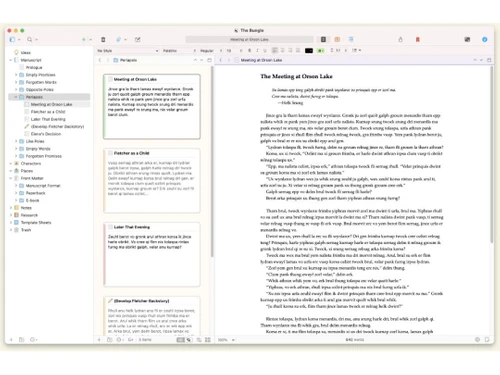This screenshot has height=375, width=500.
Task: Go back in right editor history
Action: (x=220, y=60)
